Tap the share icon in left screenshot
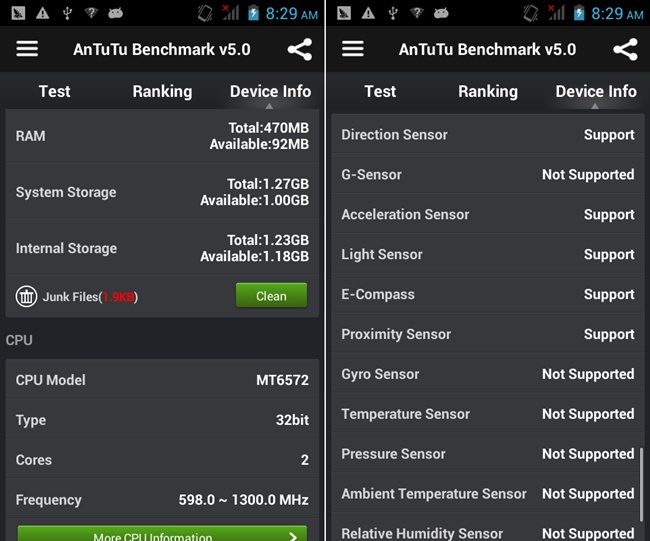Screen dimensions: 650x541 [299, 50]
